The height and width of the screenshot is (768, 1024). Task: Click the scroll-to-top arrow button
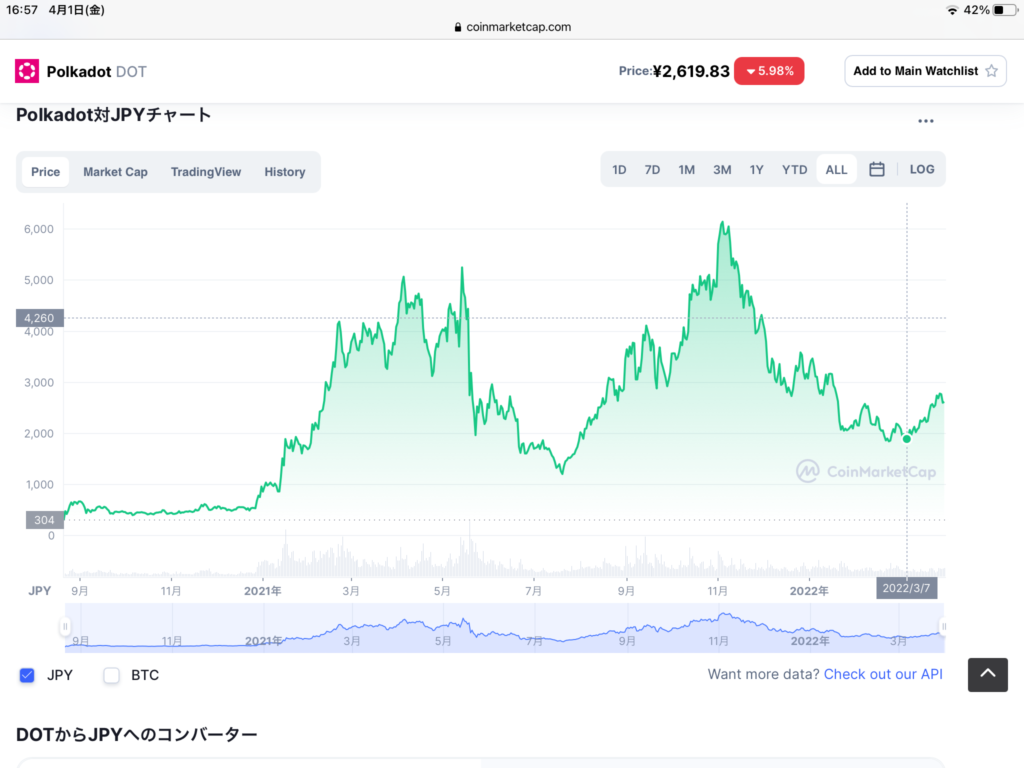(x=987, y=675)
